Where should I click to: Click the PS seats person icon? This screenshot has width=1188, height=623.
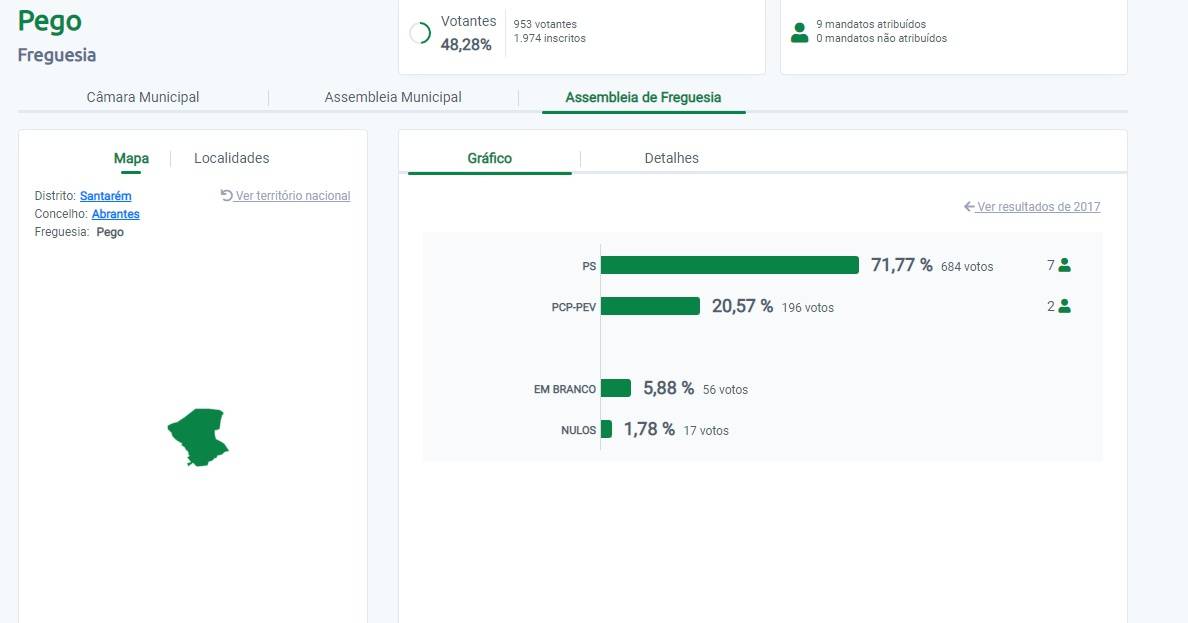[1064, 265]
